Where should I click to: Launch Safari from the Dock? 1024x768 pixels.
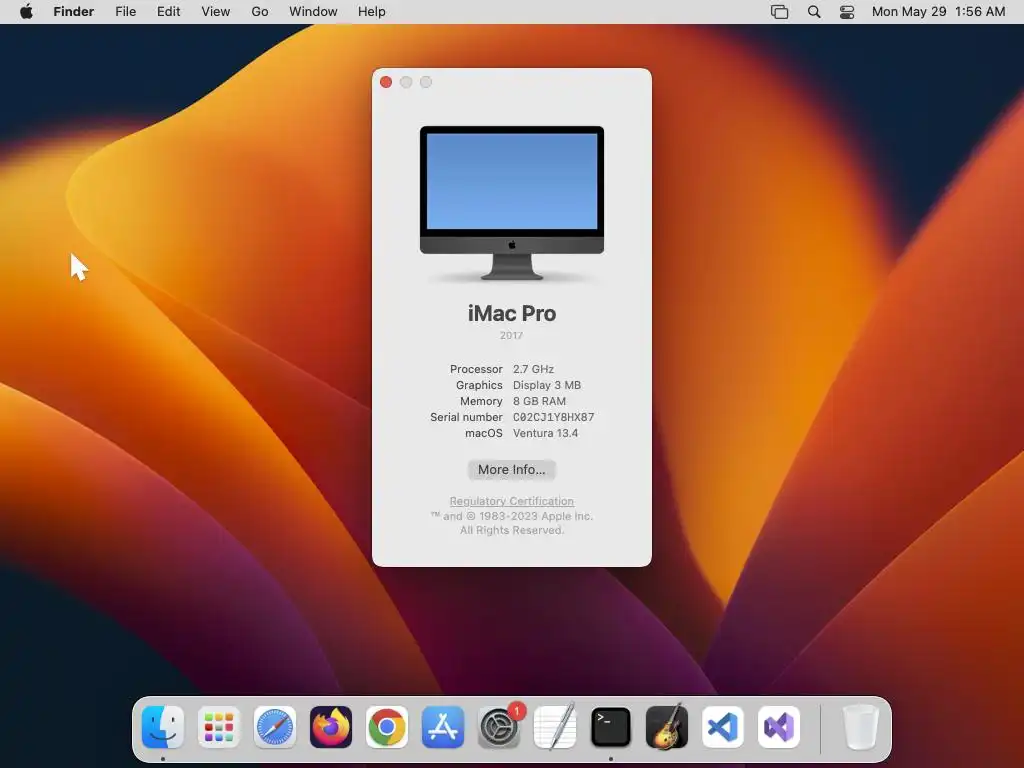point(275,727)
